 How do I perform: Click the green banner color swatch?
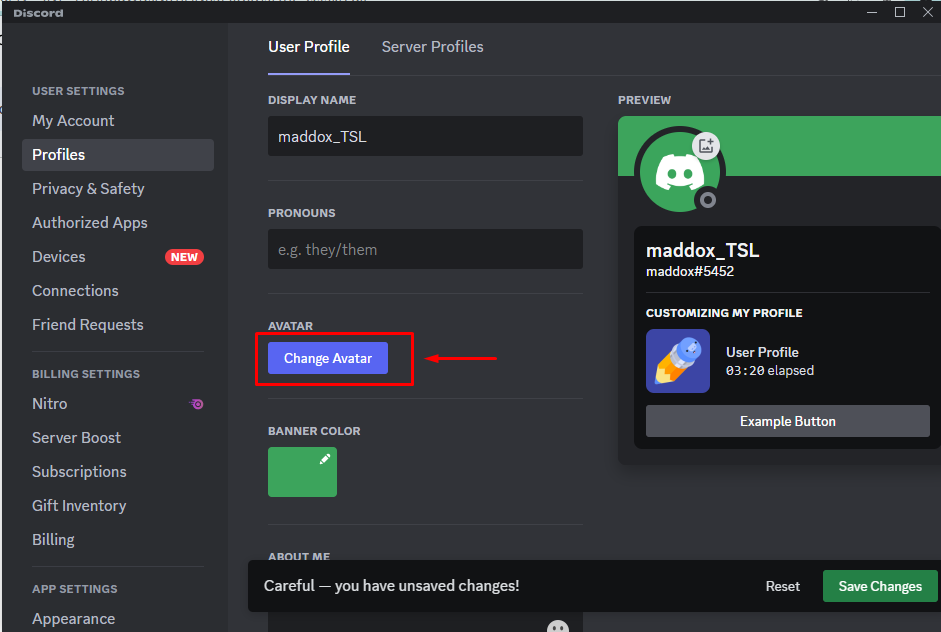(302, 472)
